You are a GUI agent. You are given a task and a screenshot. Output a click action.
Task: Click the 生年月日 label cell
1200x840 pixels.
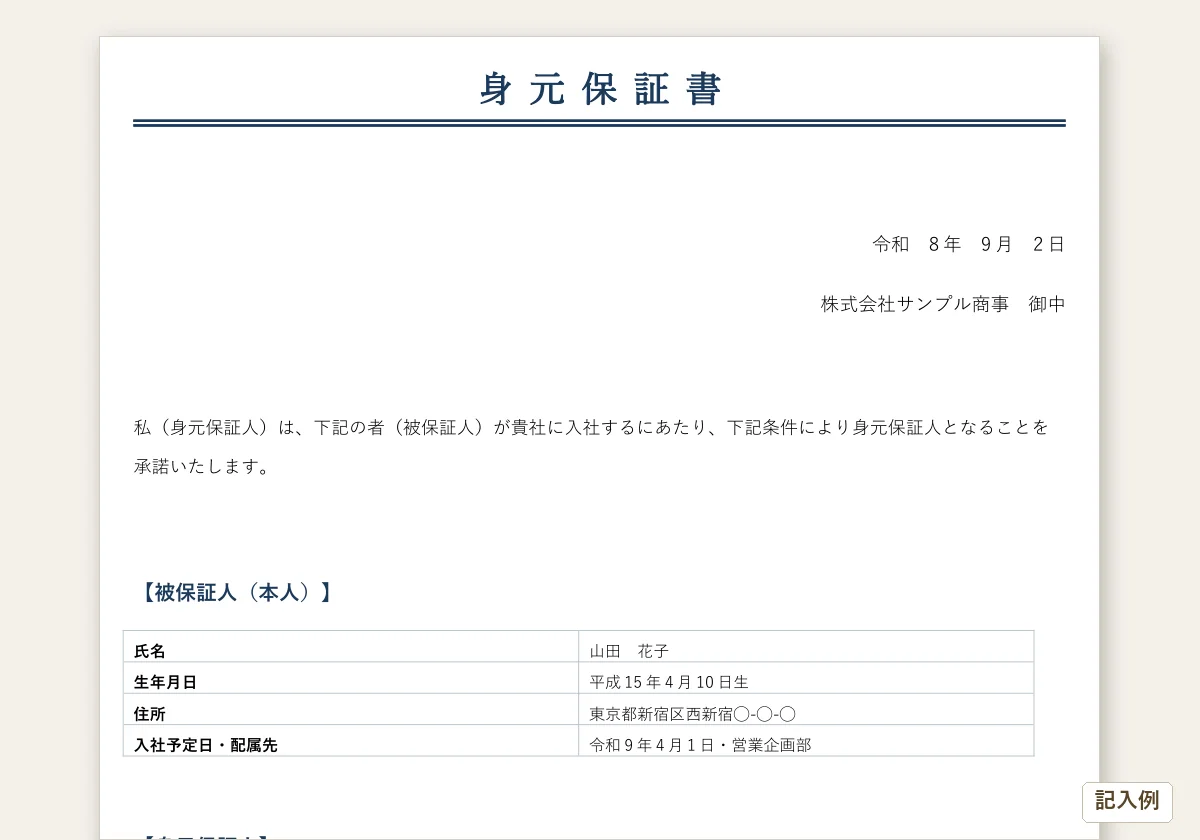351,678
